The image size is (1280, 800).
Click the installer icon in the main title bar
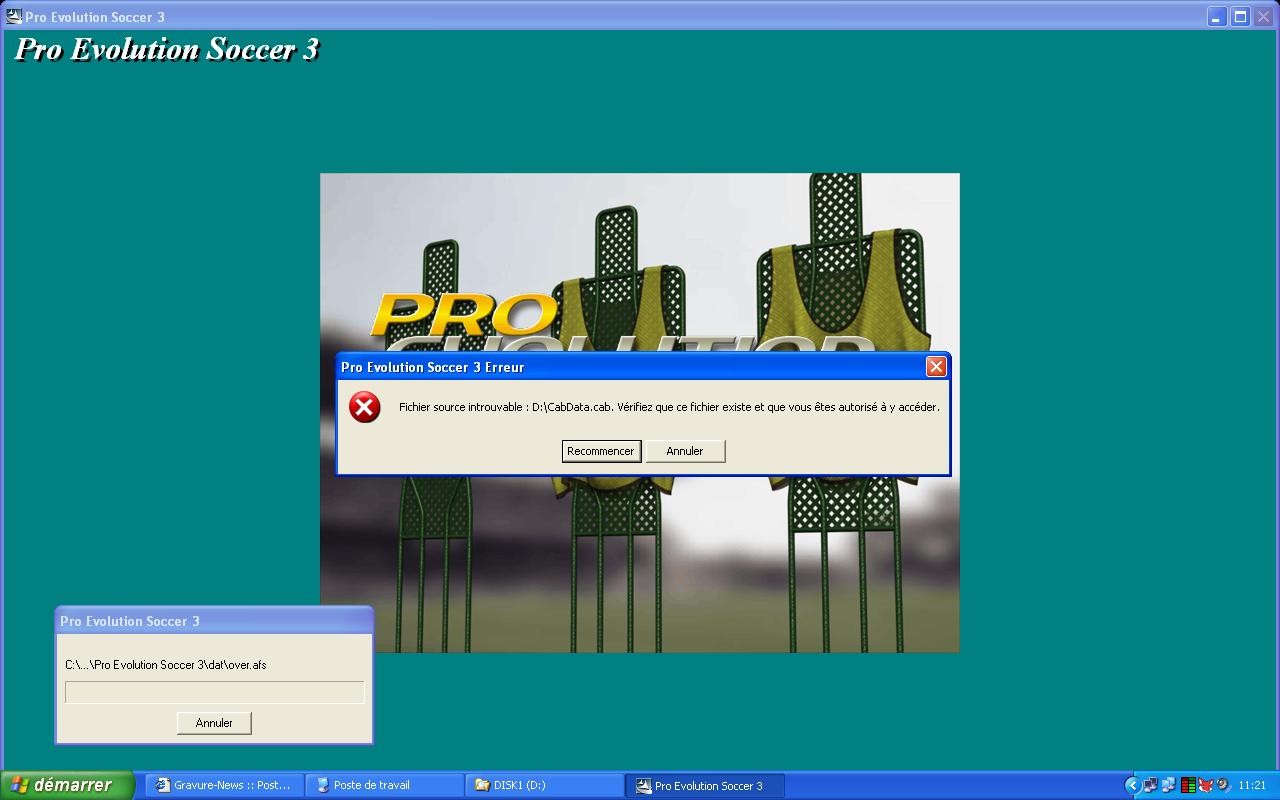(14, 16)
